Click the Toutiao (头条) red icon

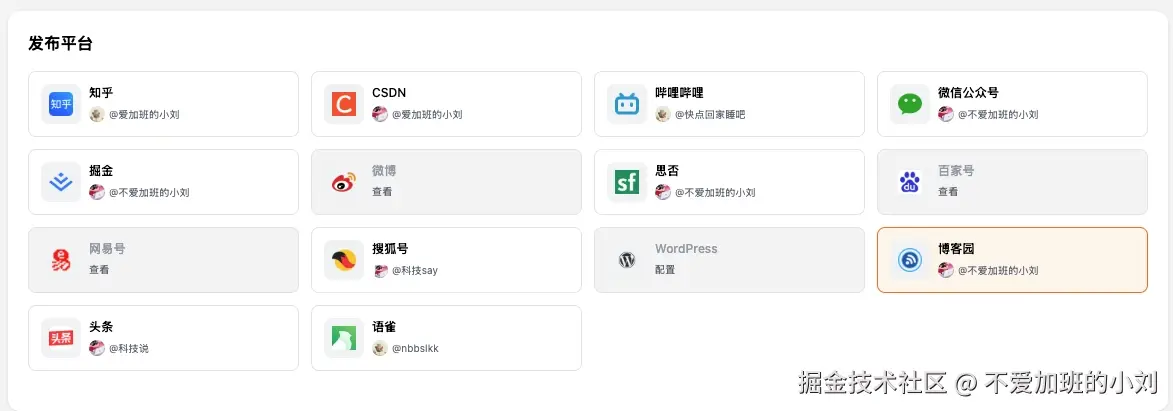pyautogui.click(x=61, y=338)
